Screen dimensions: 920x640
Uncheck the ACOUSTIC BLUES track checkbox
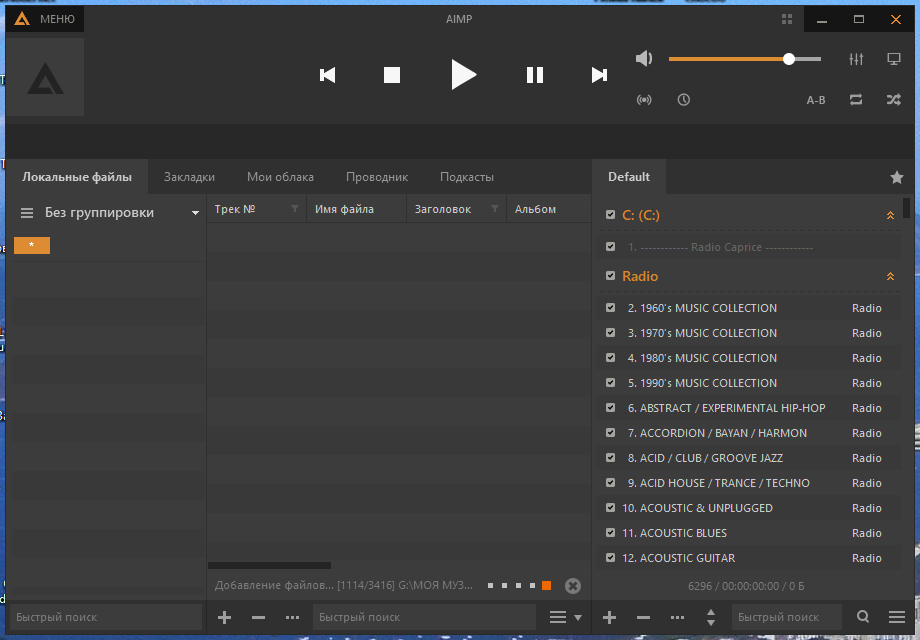pyautogui.click(x=611, y=533)
